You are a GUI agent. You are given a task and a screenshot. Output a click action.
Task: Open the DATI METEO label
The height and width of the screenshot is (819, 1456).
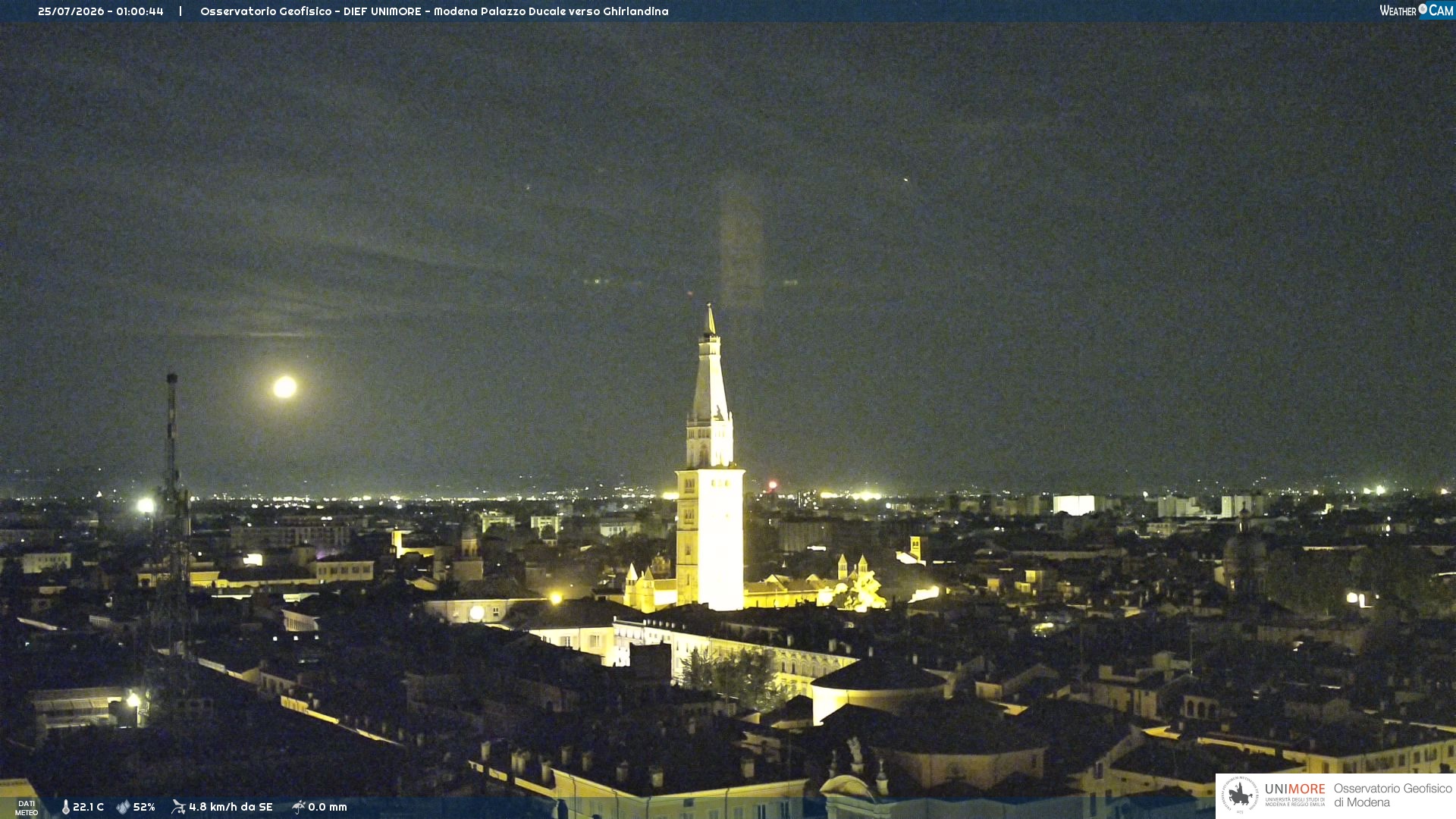27,808
